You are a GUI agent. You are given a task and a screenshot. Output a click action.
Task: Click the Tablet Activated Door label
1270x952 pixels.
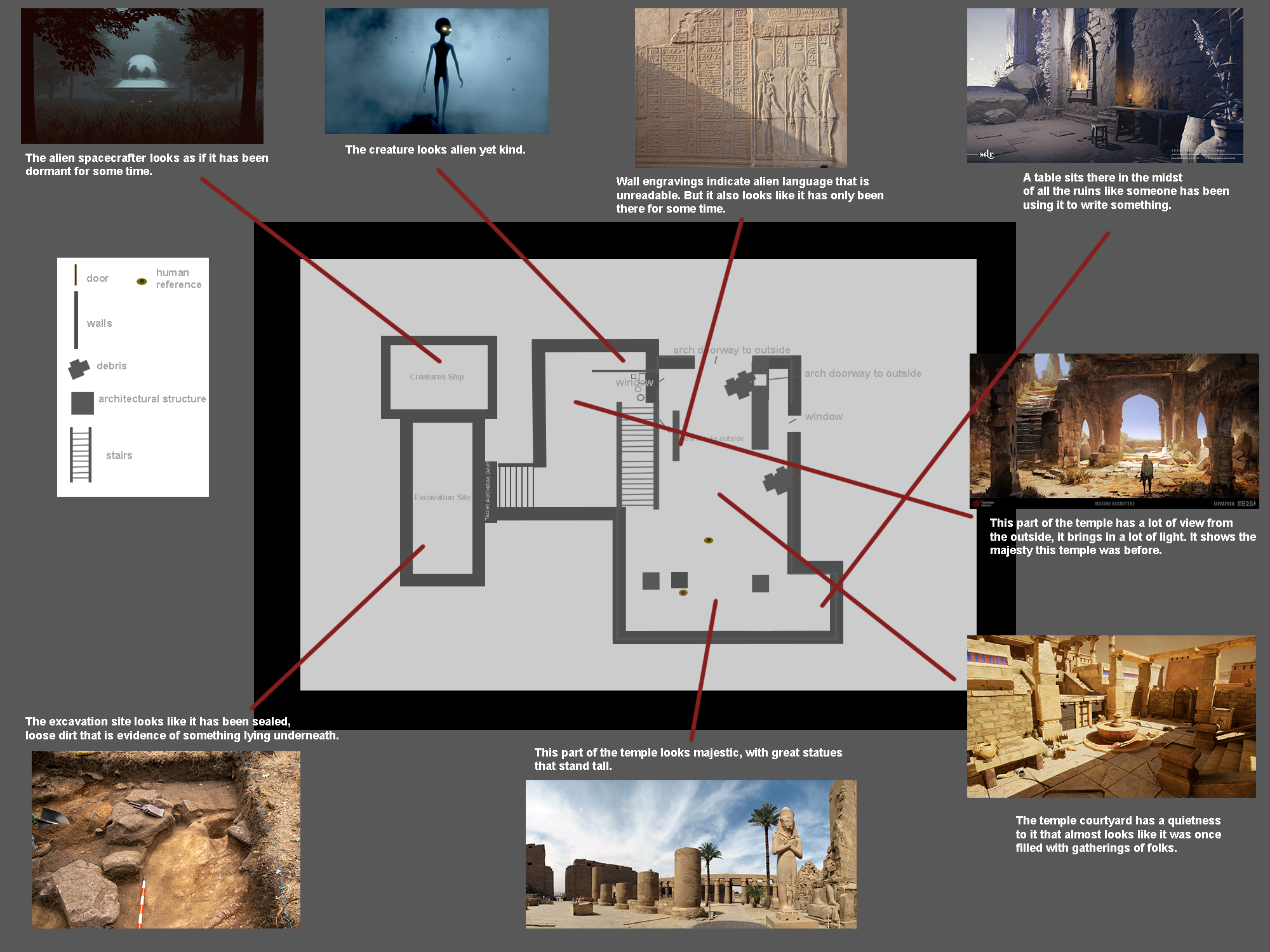(x=488, y=491)
